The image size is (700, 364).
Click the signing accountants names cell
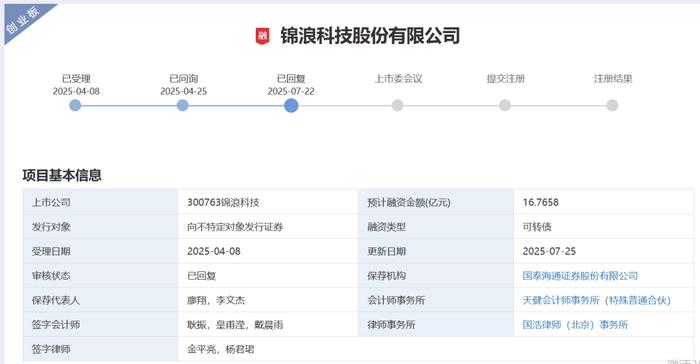(268, 325)
